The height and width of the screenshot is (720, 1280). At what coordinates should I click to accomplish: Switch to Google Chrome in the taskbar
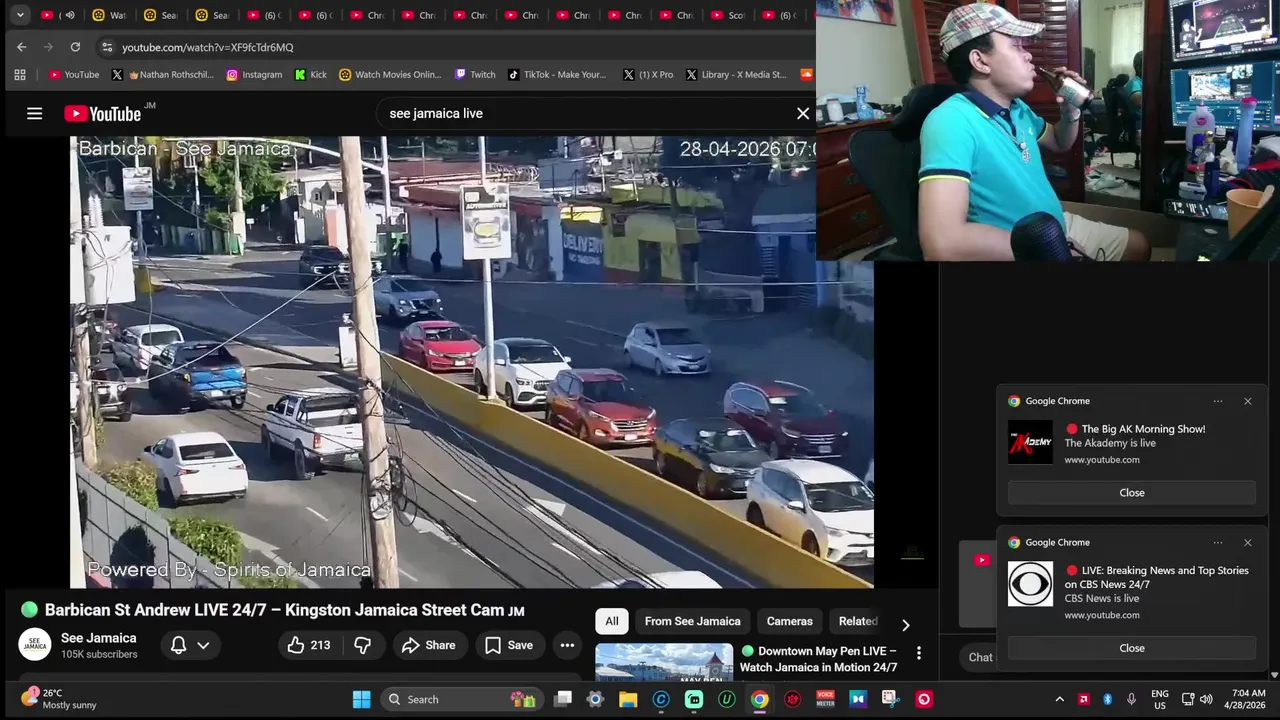(760, 699)
